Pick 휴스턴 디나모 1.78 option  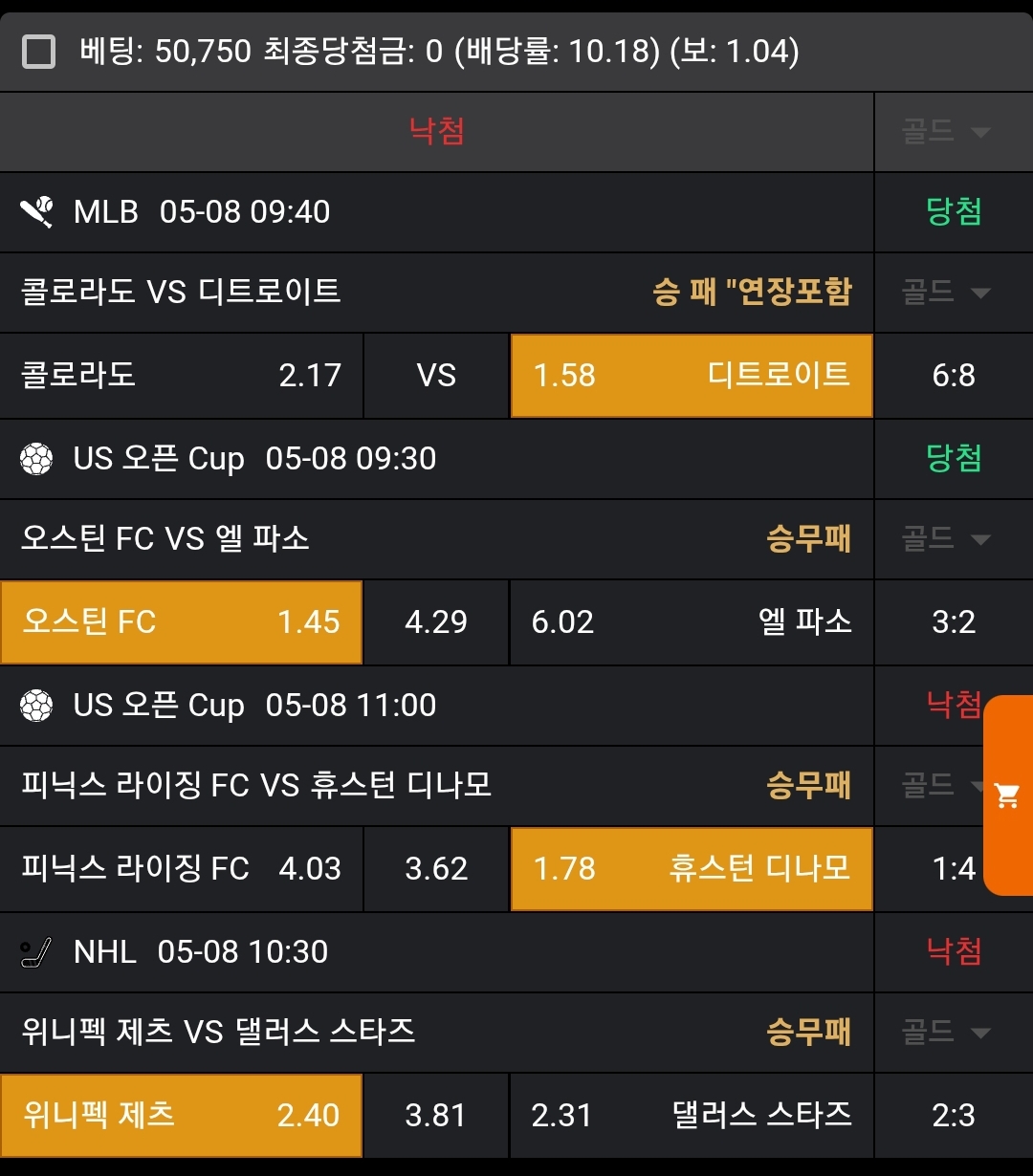click(692, 869)
